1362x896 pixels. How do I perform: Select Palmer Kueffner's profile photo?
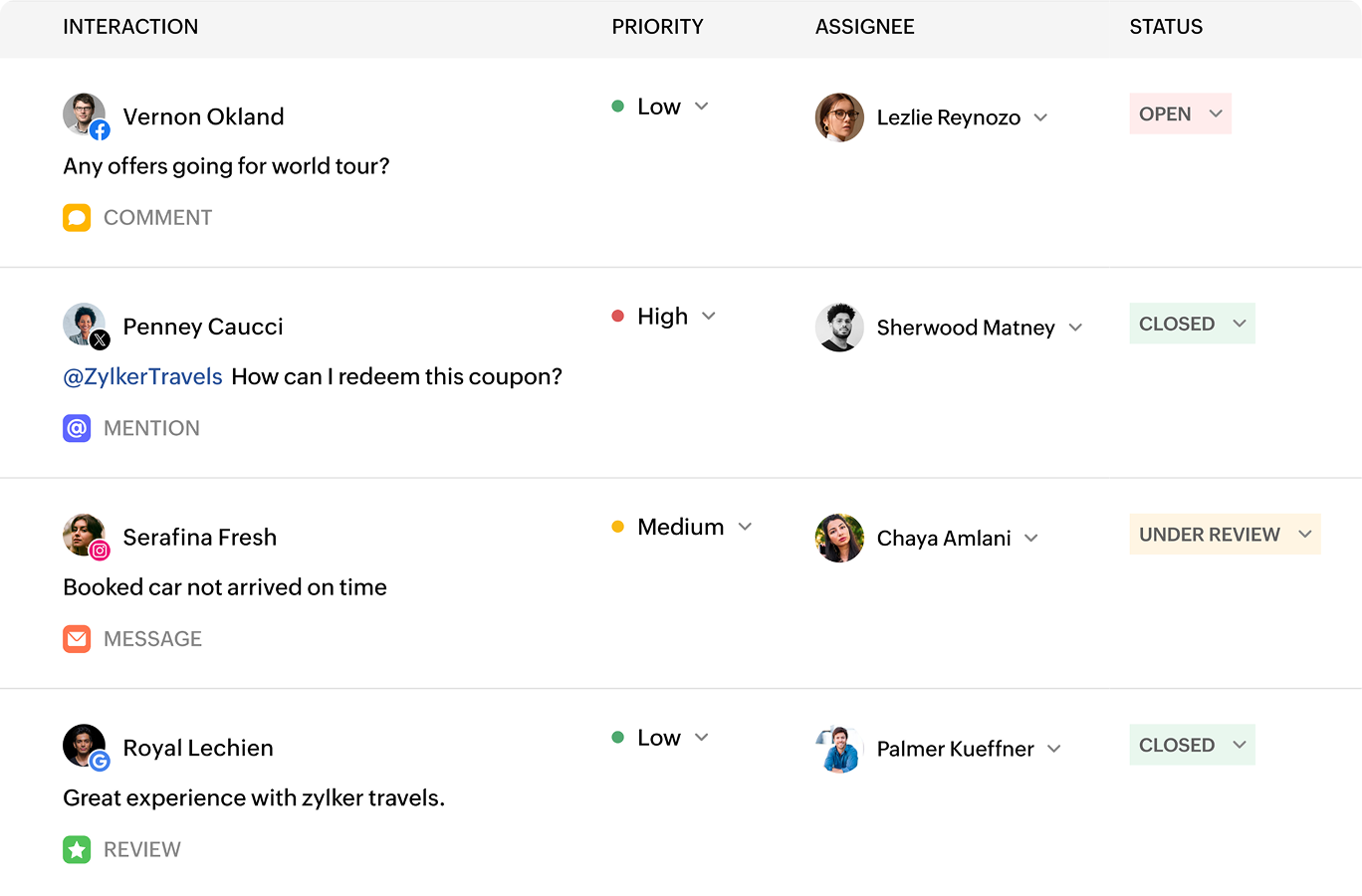(x=839, y=749)
